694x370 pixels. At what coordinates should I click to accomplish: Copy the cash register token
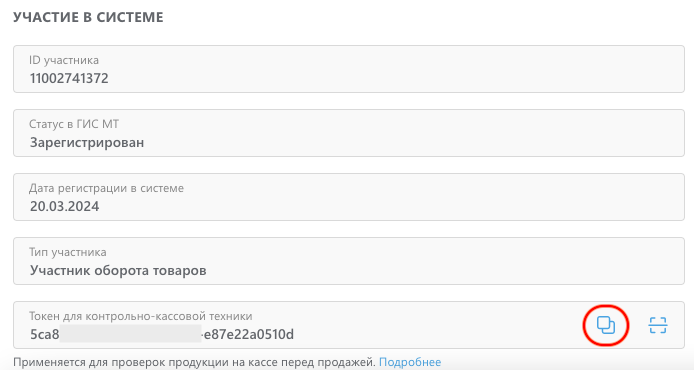coord(605,325)
